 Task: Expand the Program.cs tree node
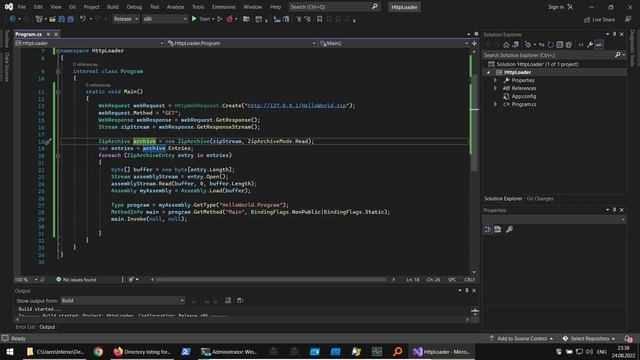click(x=496, y=104)
